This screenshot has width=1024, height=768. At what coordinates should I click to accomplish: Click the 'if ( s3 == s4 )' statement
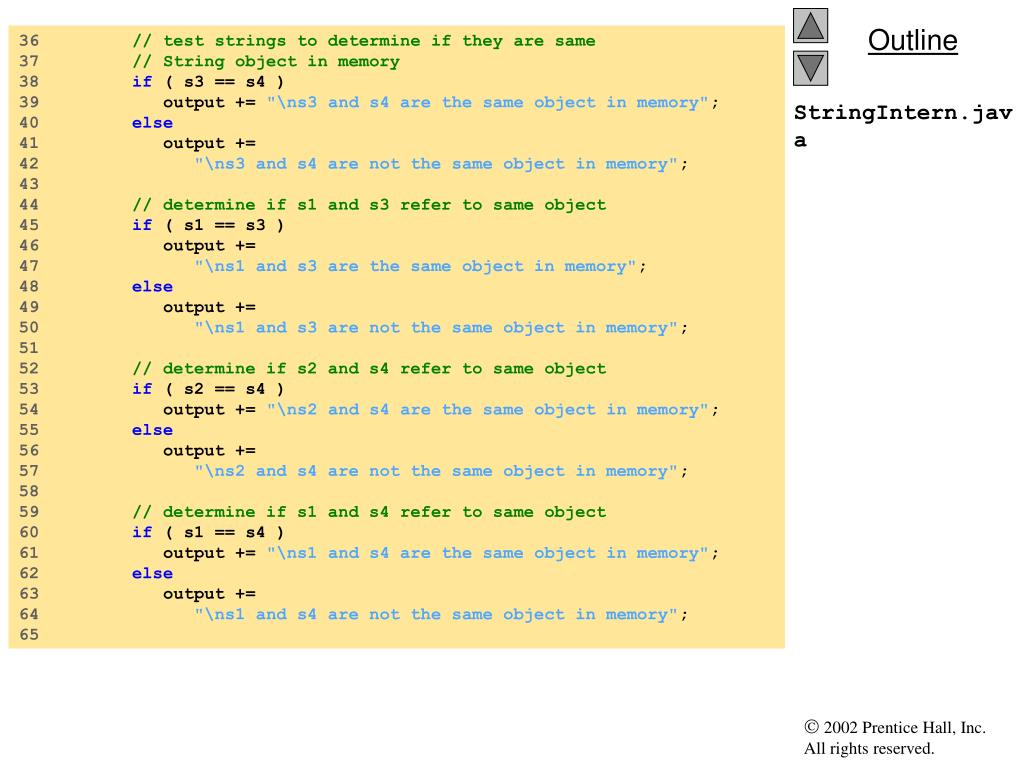[x=208, y=82]
